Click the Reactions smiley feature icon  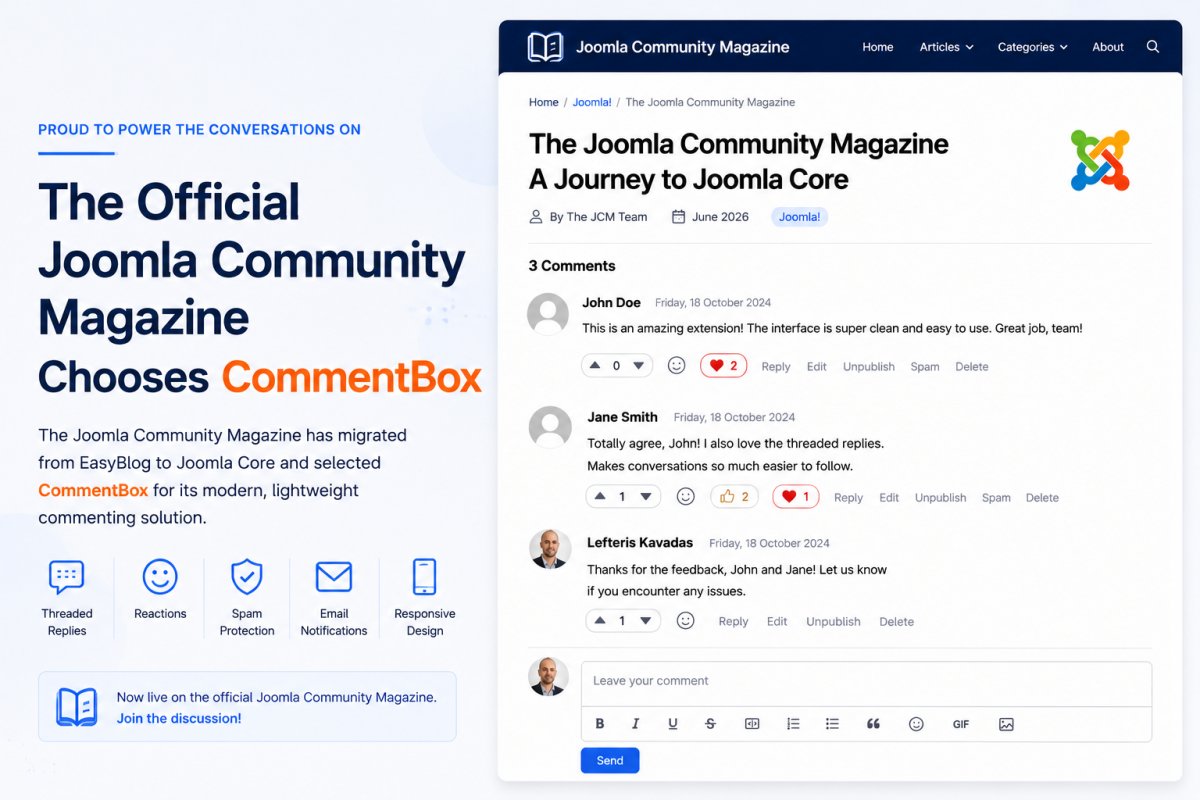click(160, 577)
